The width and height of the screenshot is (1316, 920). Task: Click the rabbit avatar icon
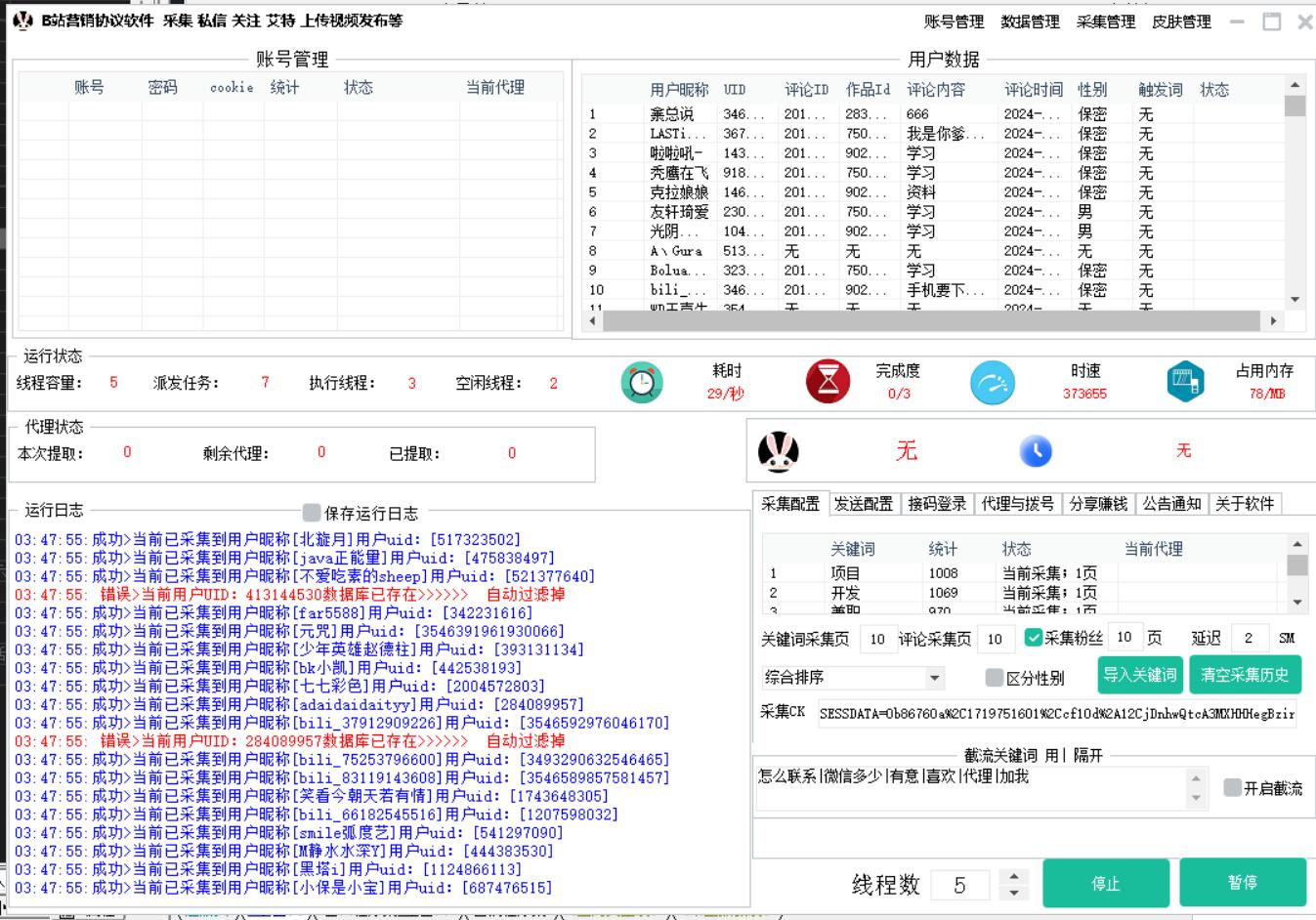coord(778,451)
